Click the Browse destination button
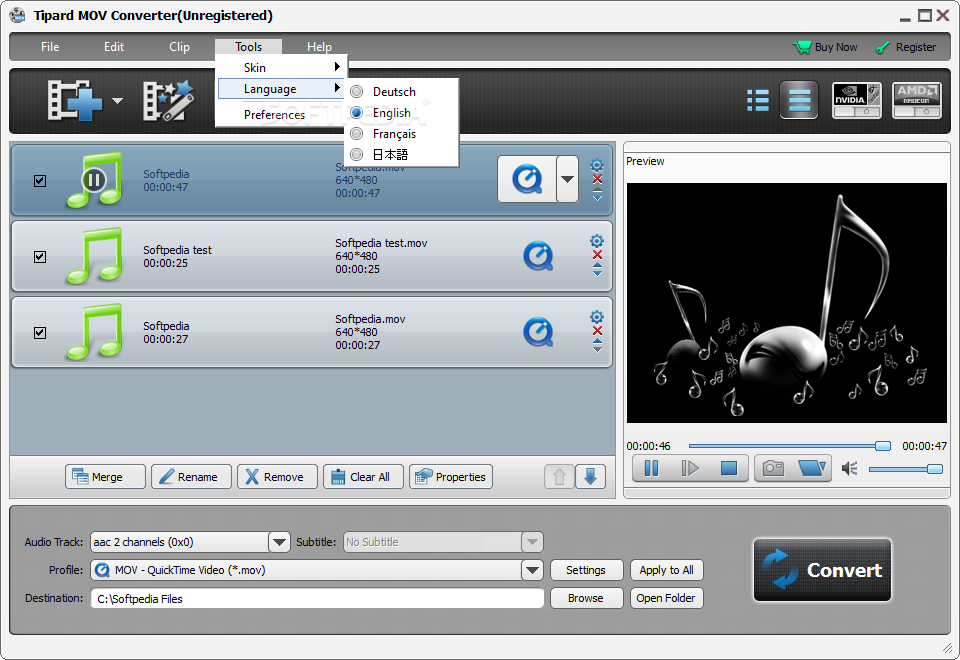This screenshot has width=960, height=660. pyautogui.click(x=586, y=598)
